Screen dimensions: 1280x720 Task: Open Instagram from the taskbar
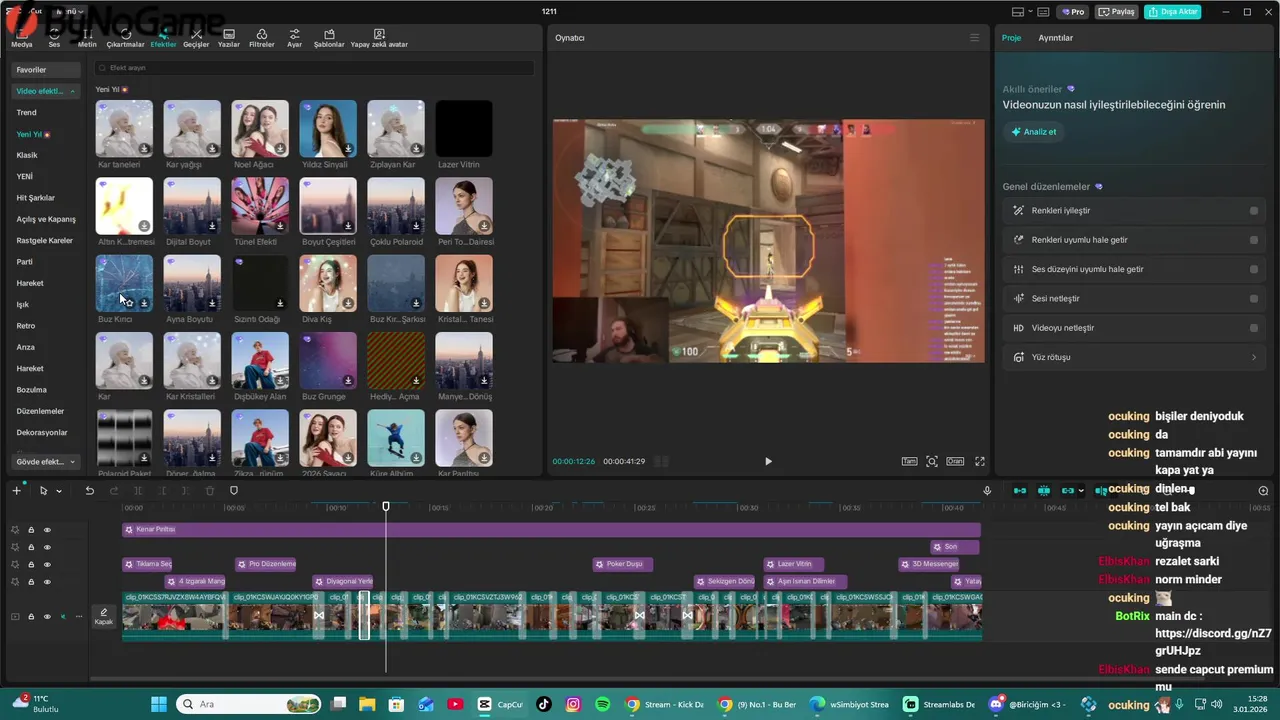click(x=573, y=704)
